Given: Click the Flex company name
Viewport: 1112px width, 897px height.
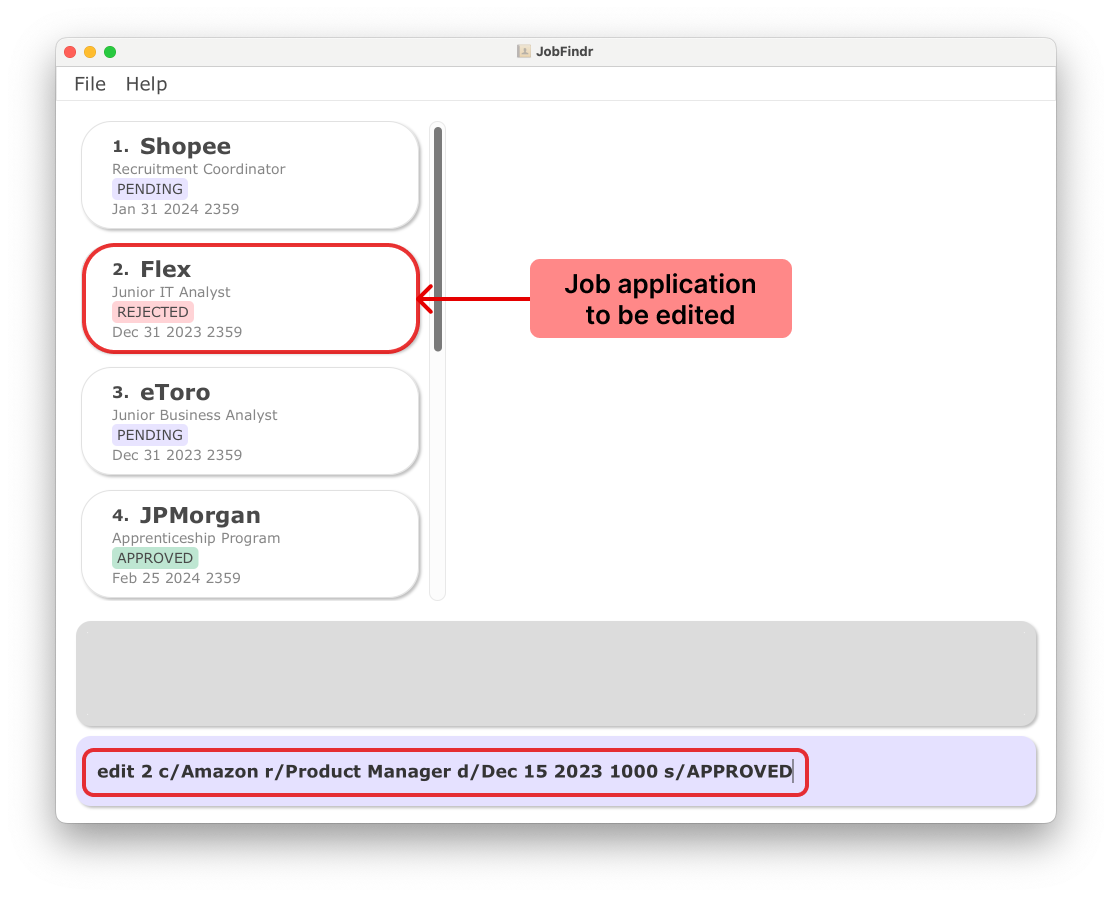Looking at the screenshot, I should pyautogui.click(x=166, y=269).
